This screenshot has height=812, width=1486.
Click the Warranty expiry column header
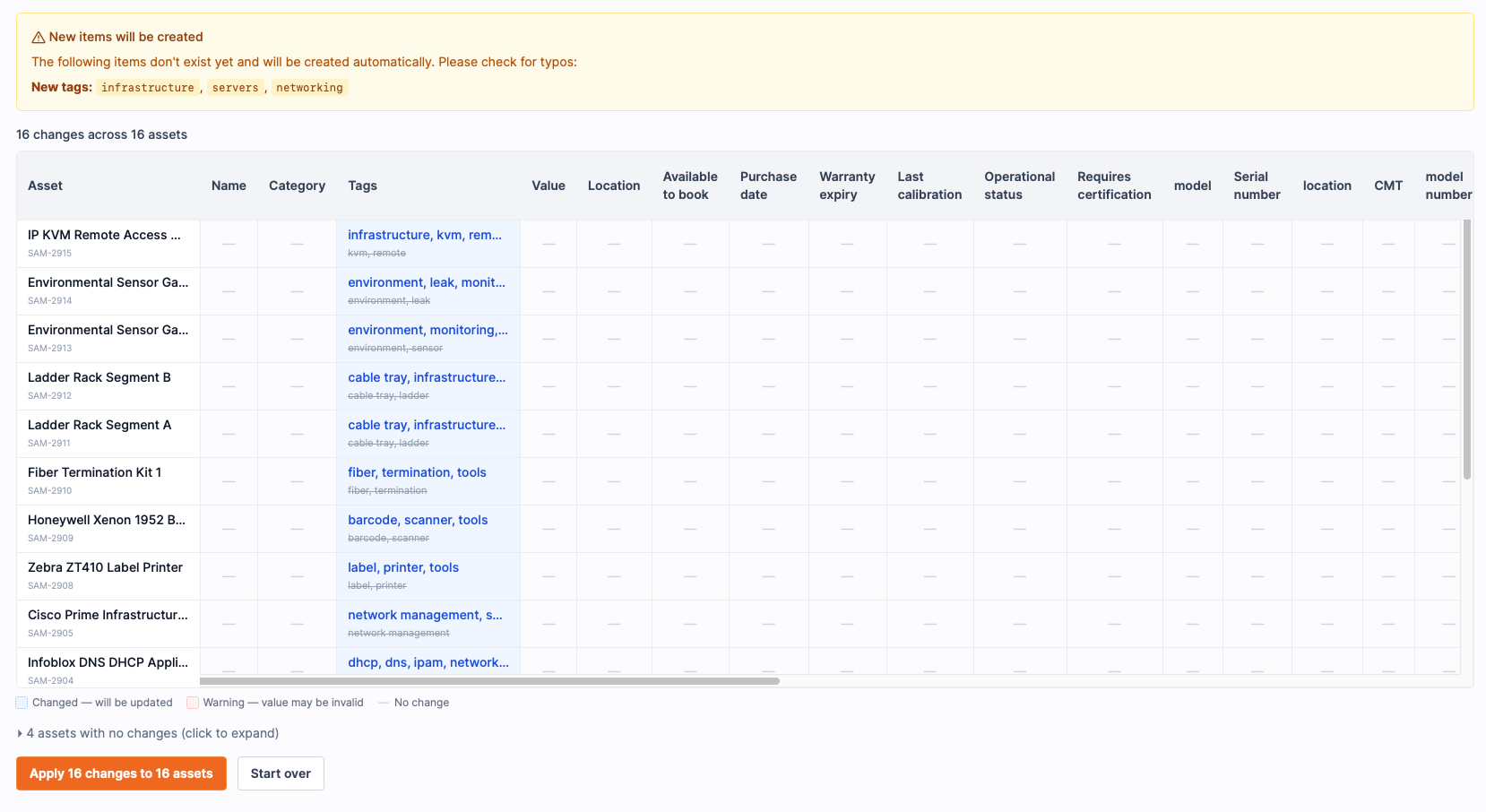click(846, 186)
